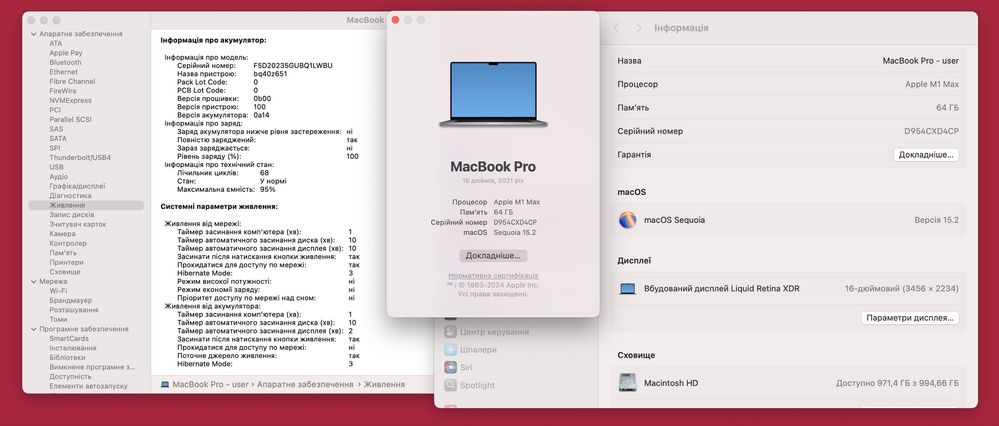The width and height of the screenshot is (999, 426).
Task: Select Fibre Channel entry
Action: click(x=72, y=82)
